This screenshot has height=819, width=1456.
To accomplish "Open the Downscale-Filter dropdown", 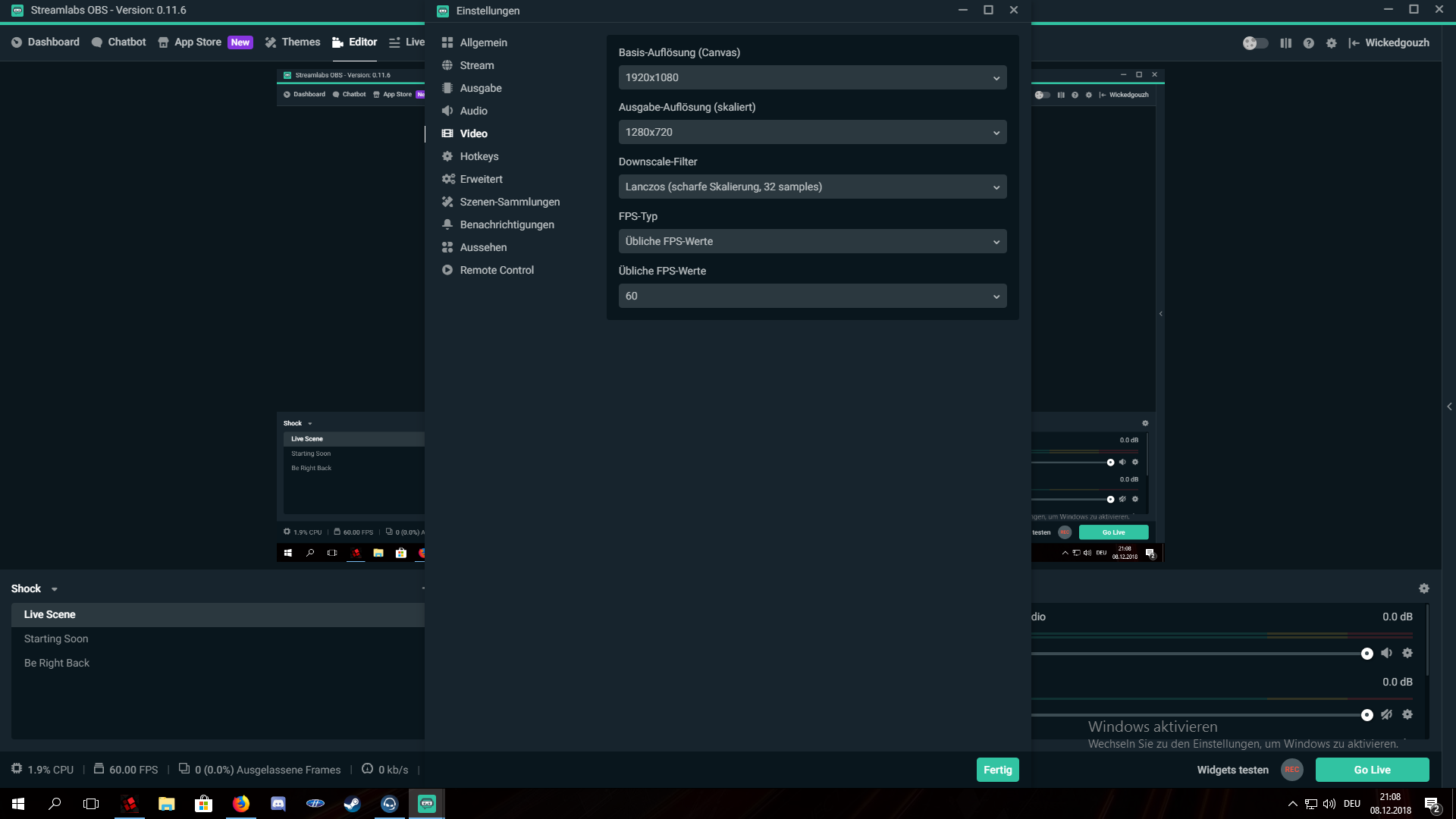I will [812, 187].
